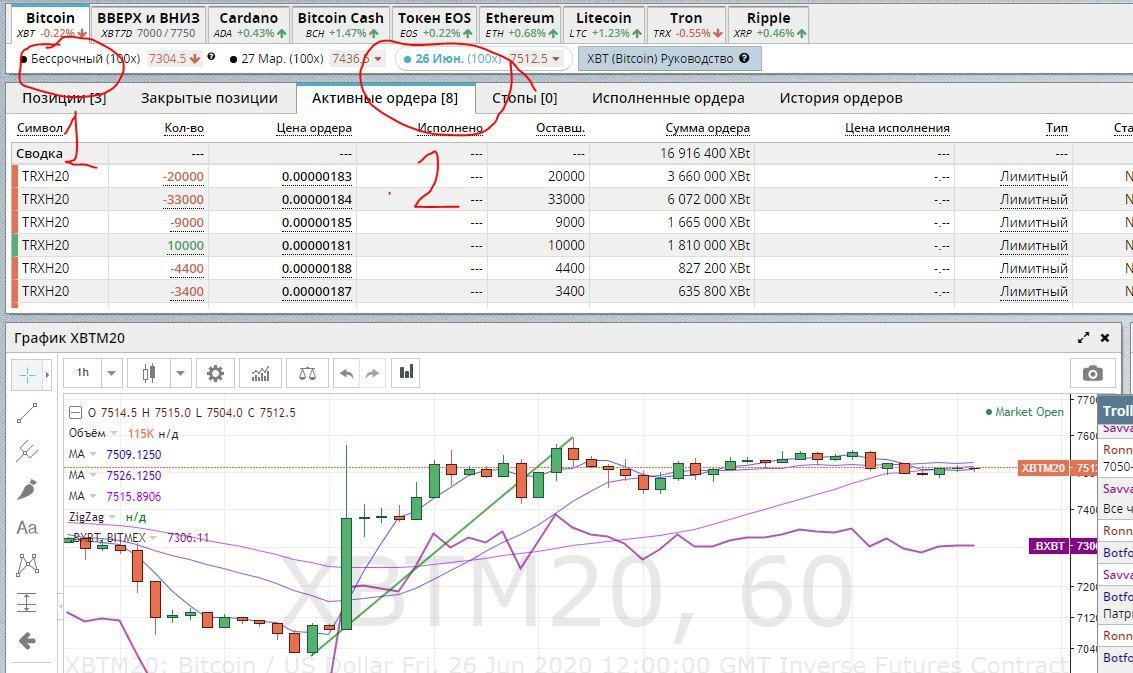1133x673 pixels.
Task: Open the Ripple XRP tab
Action: (x=769, y=24)
